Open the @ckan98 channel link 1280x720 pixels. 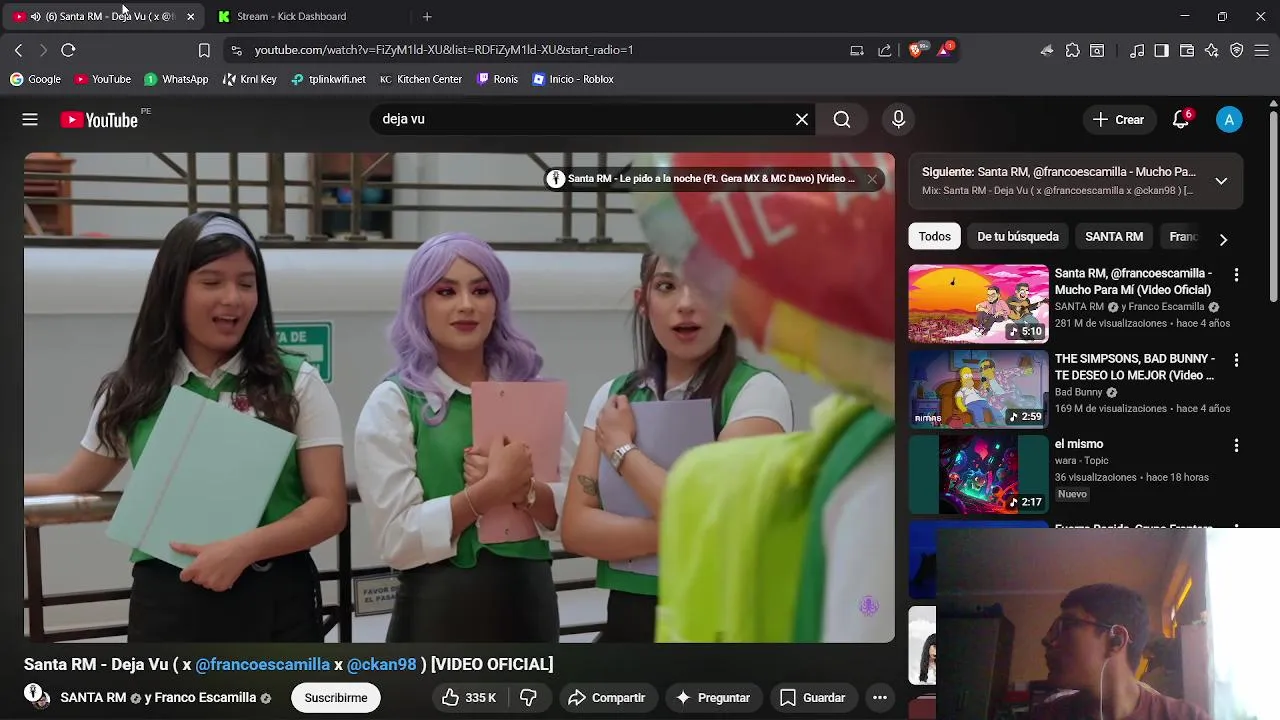click(381, 664)
